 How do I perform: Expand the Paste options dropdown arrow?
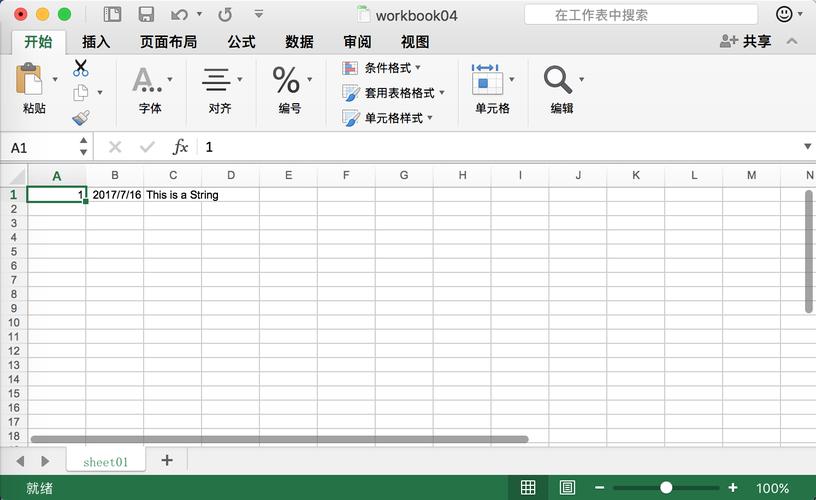point(55,79)
